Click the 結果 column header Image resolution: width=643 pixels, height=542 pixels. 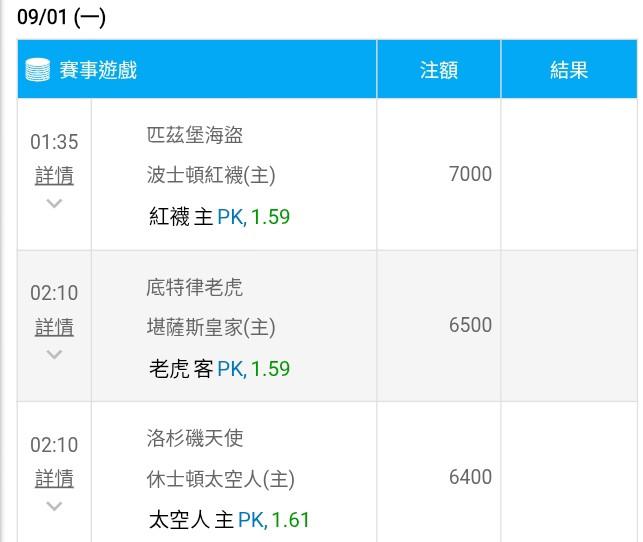click(x=569, y=70)
